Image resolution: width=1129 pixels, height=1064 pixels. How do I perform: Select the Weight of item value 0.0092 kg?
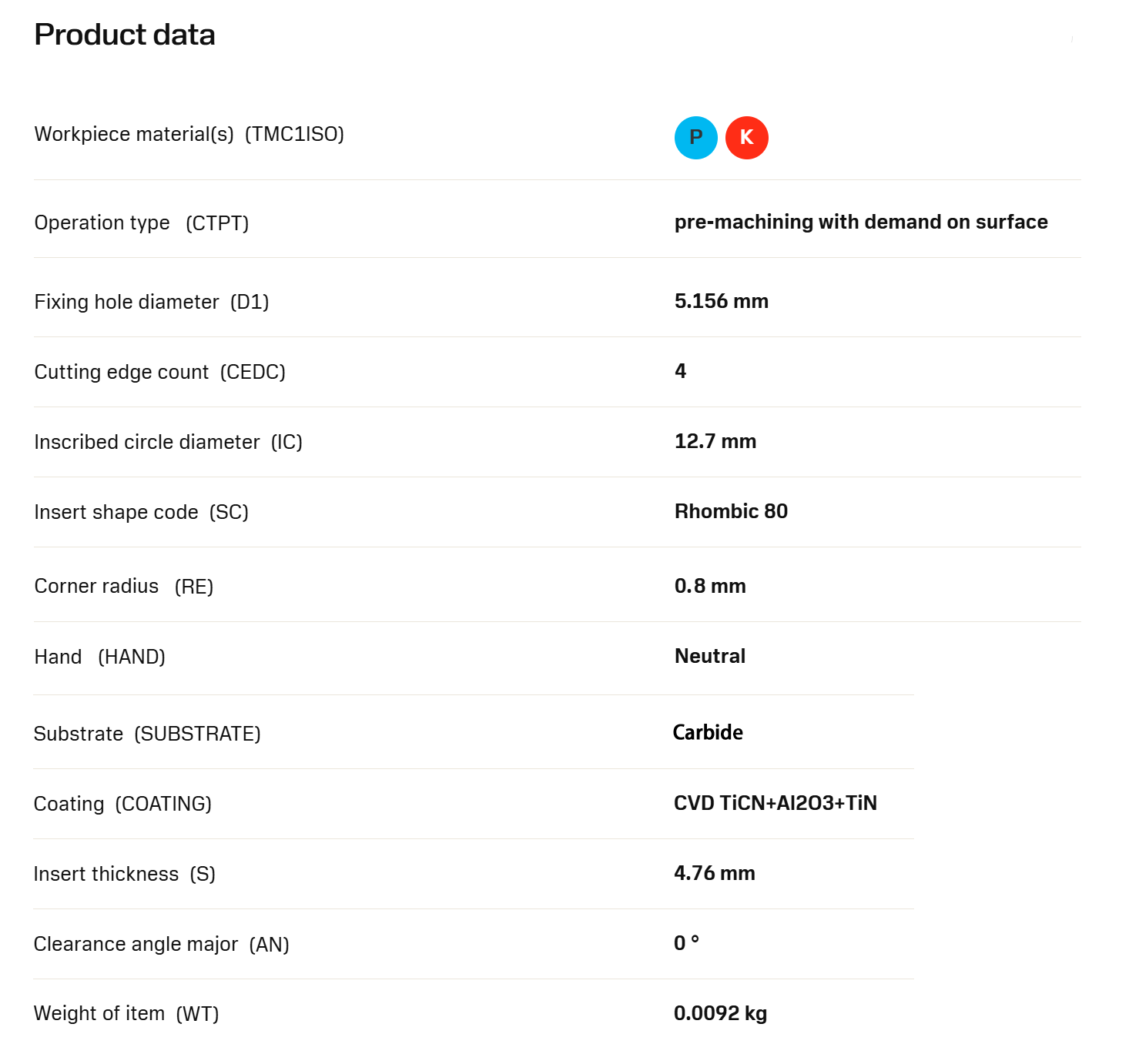pyautogui.click(x=719, y=1013)
